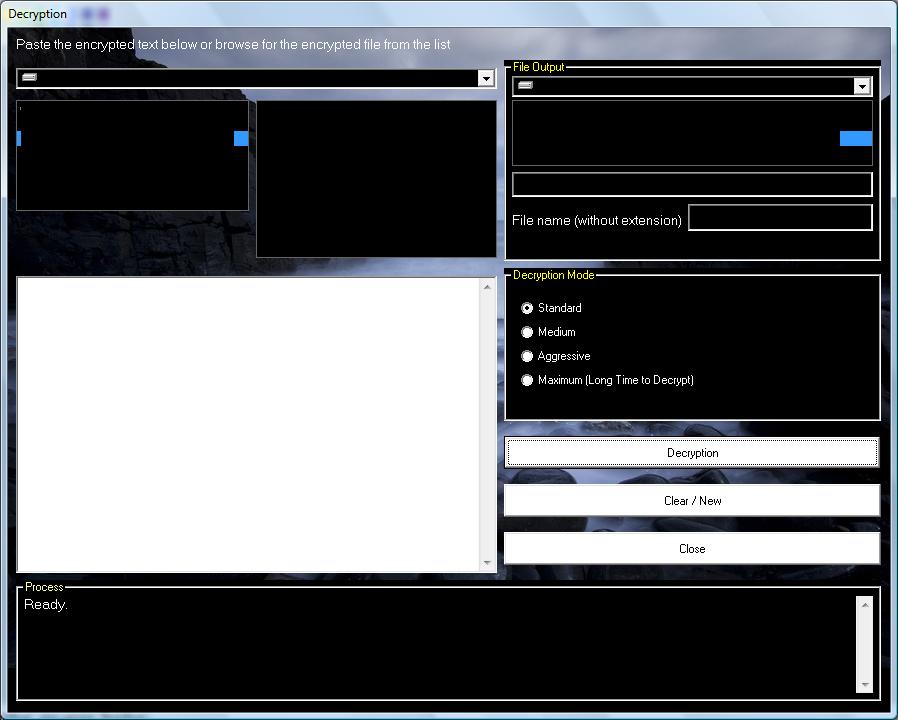Click the drive icon in source drive list
The image size is (898, 720).
(29, 77)
